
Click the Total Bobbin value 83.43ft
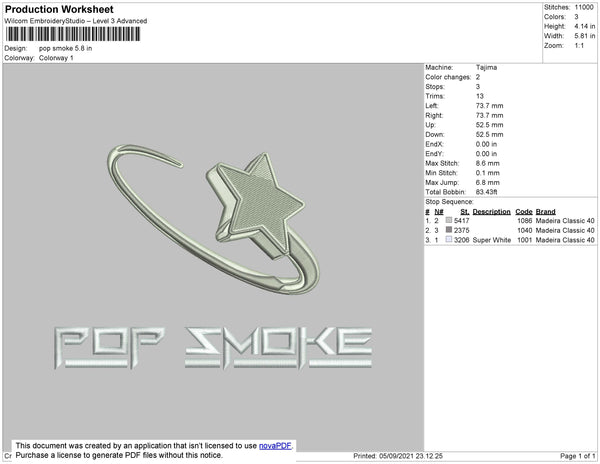coord(486,192)
